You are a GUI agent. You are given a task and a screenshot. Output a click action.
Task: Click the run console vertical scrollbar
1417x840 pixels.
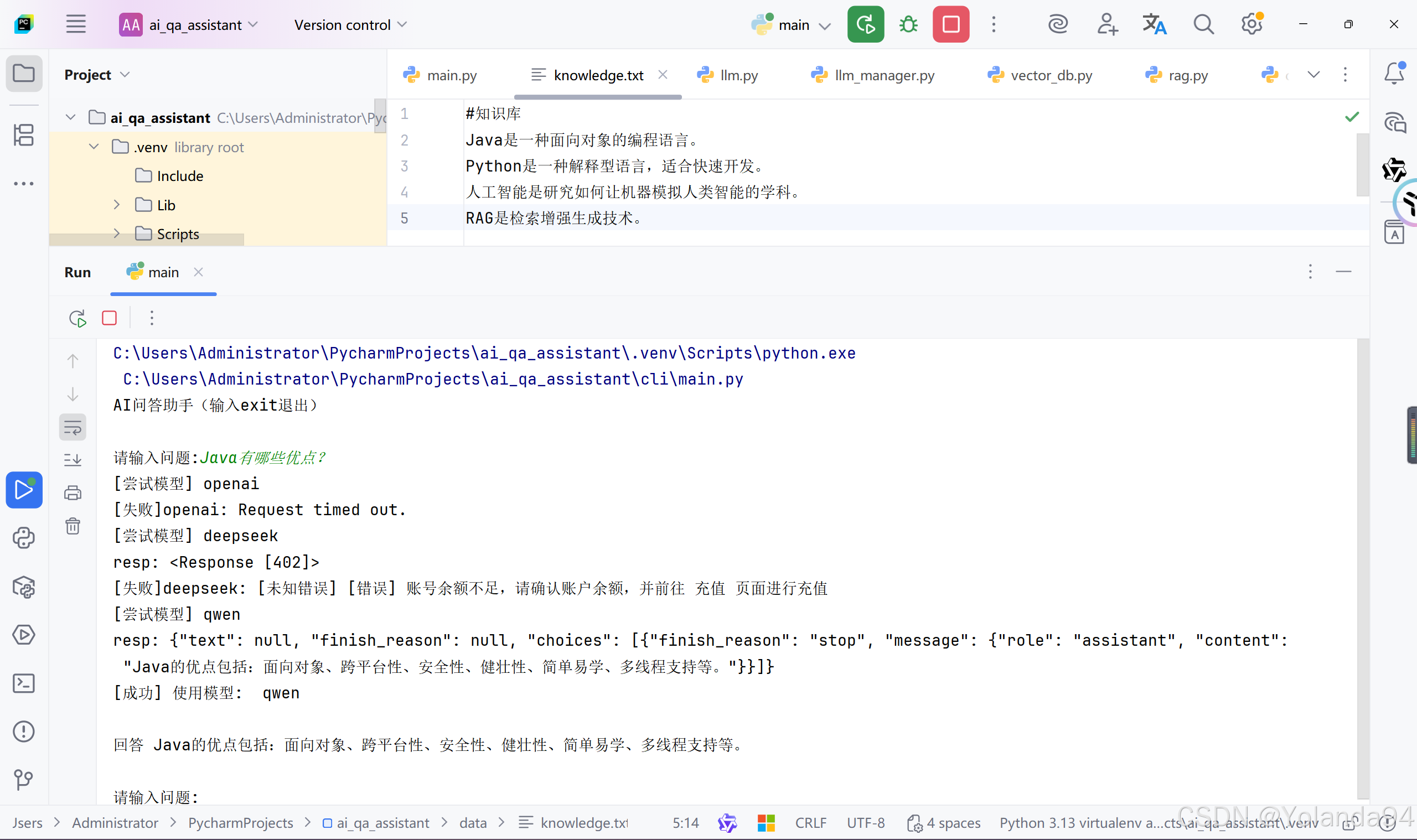point(1362,566)
